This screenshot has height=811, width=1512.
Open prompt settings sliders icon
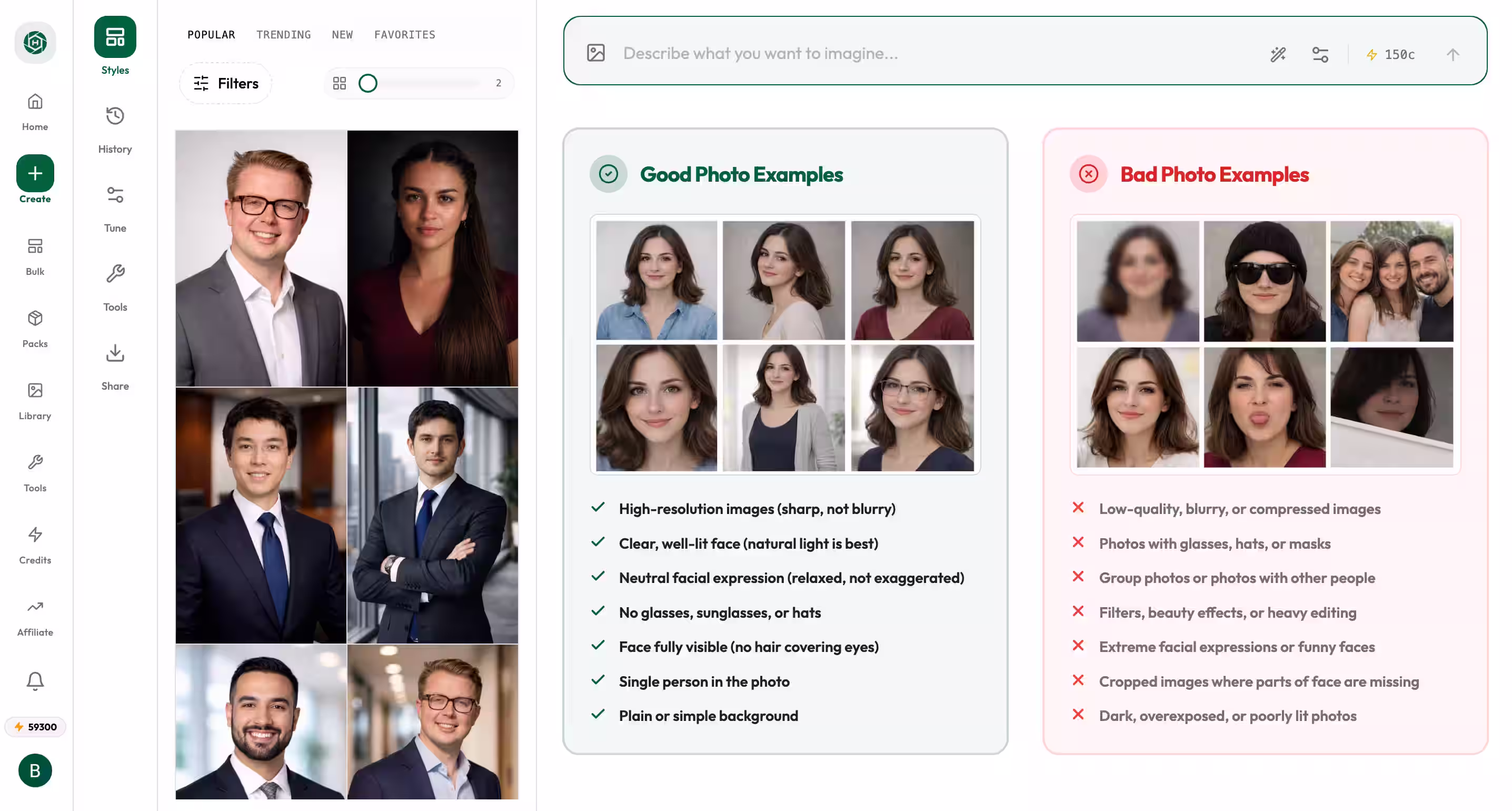[1320, 55]
